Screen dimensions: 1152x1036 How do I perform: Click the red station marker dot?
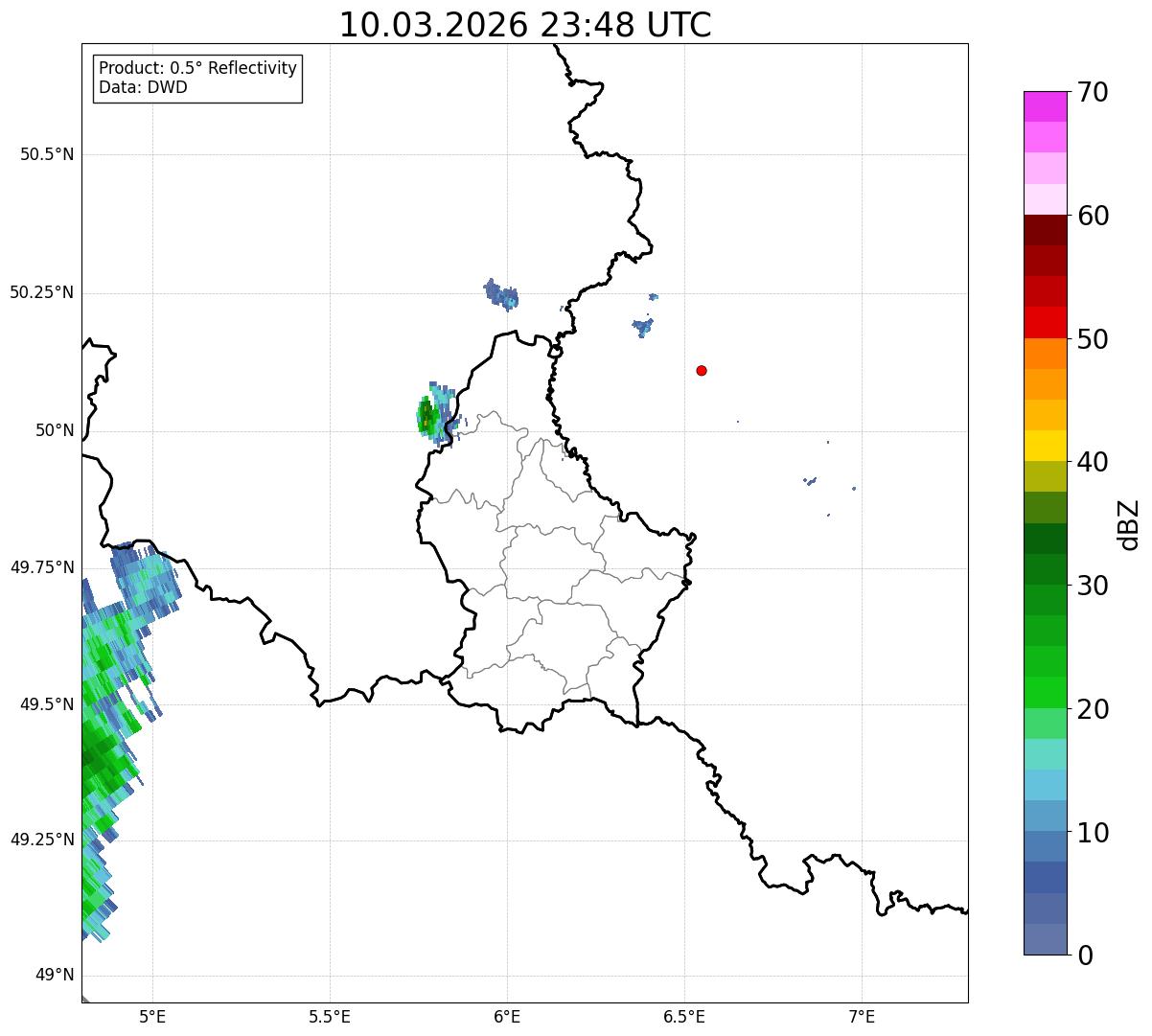click(x=702, y=371)
